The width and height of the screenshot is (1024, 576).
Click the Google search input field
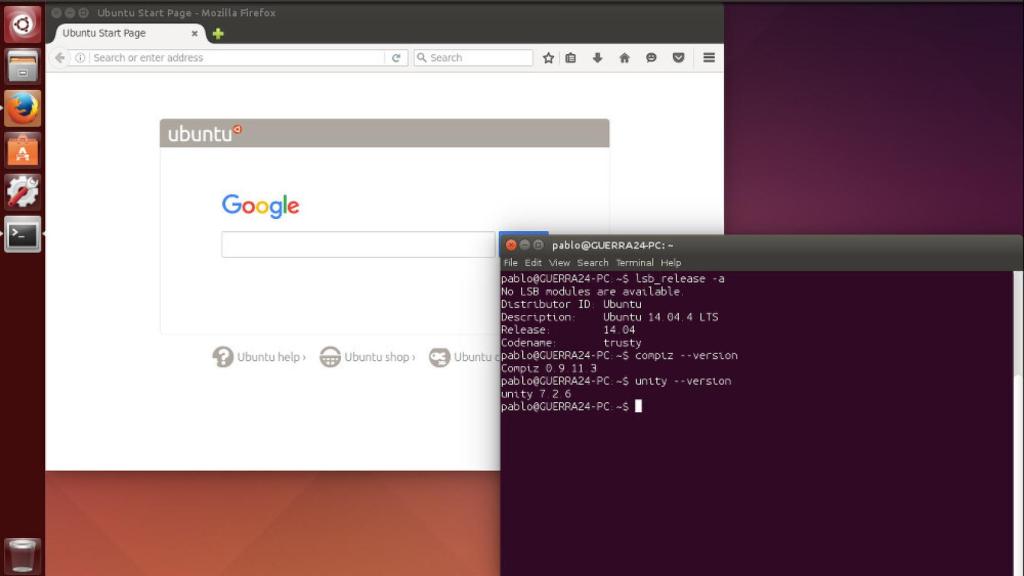[x=350, y=243]
